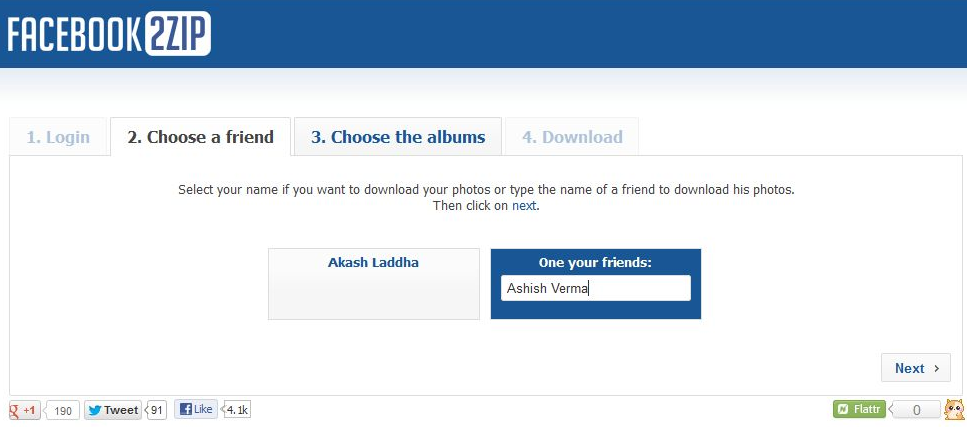Go back to the 1. Login tab

pos(58,137)
